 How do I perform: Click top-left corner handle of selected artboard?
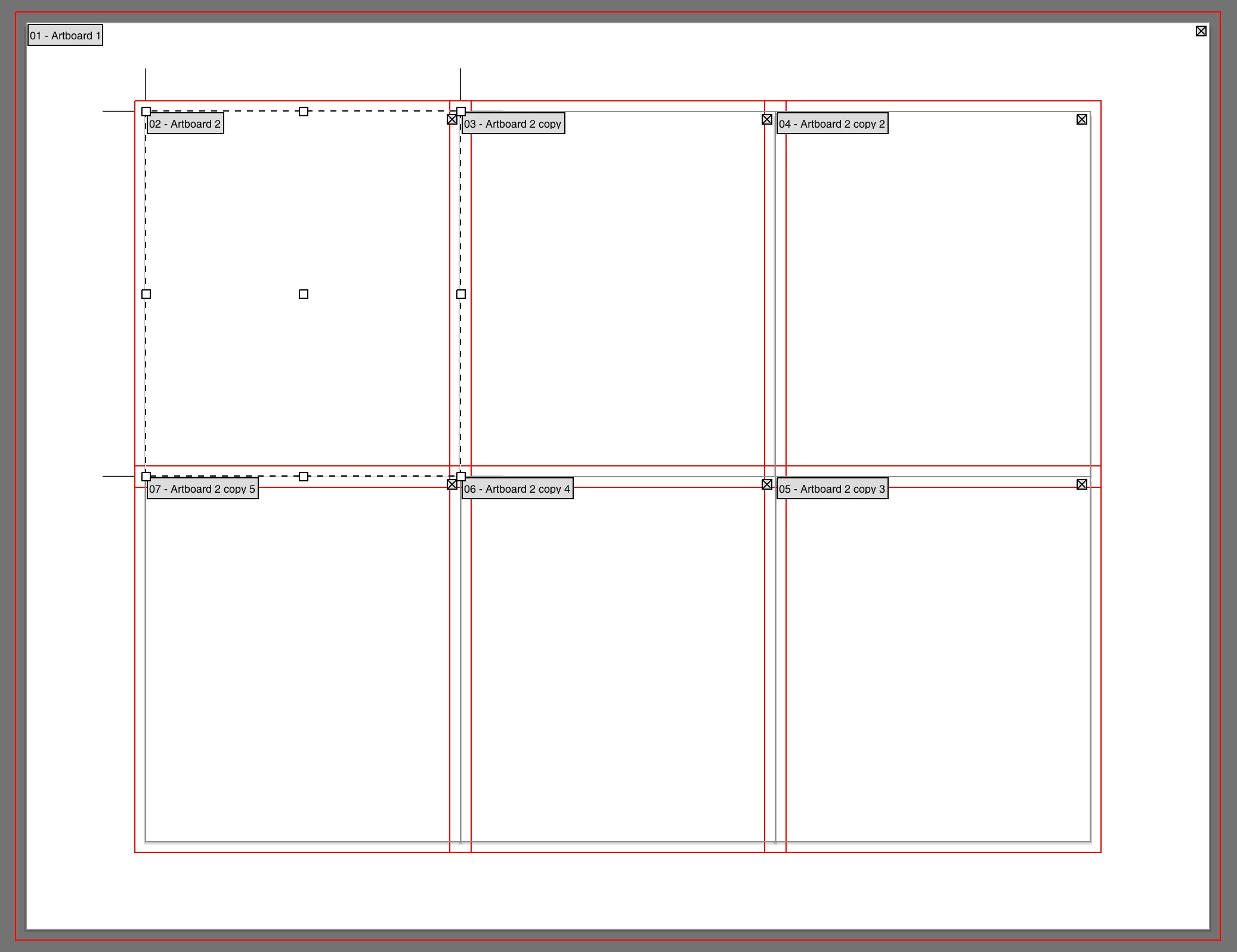(146, 112)
